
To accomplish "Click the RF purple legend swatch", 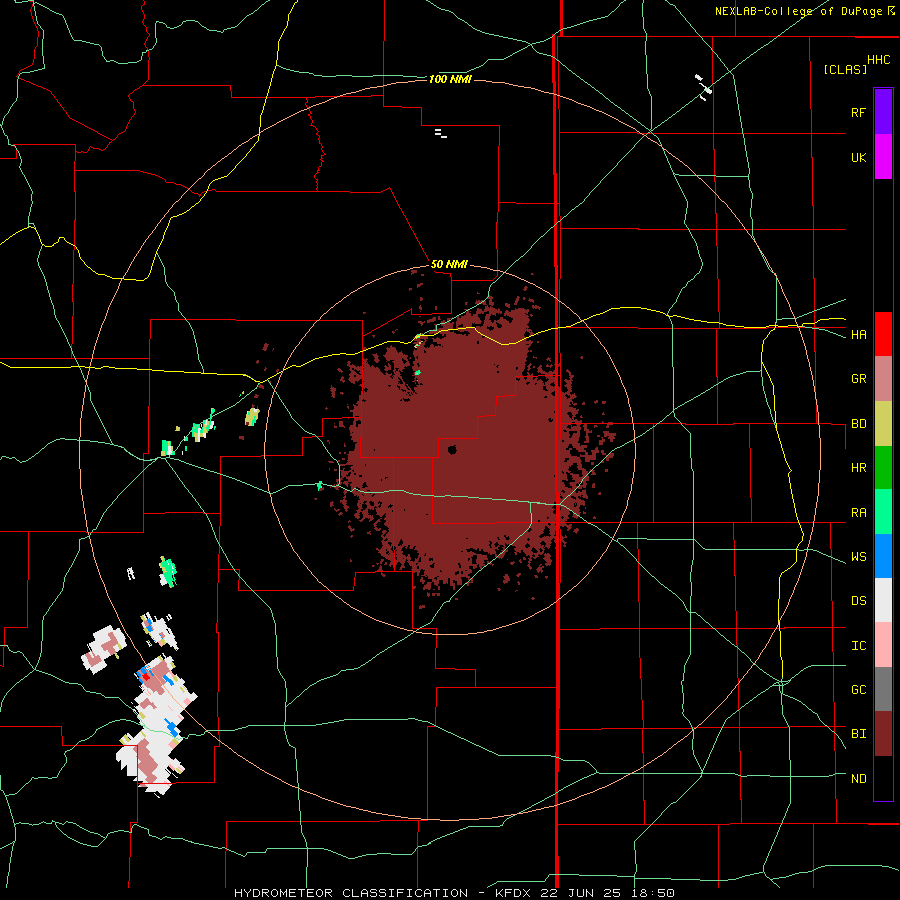I will 883,111.
